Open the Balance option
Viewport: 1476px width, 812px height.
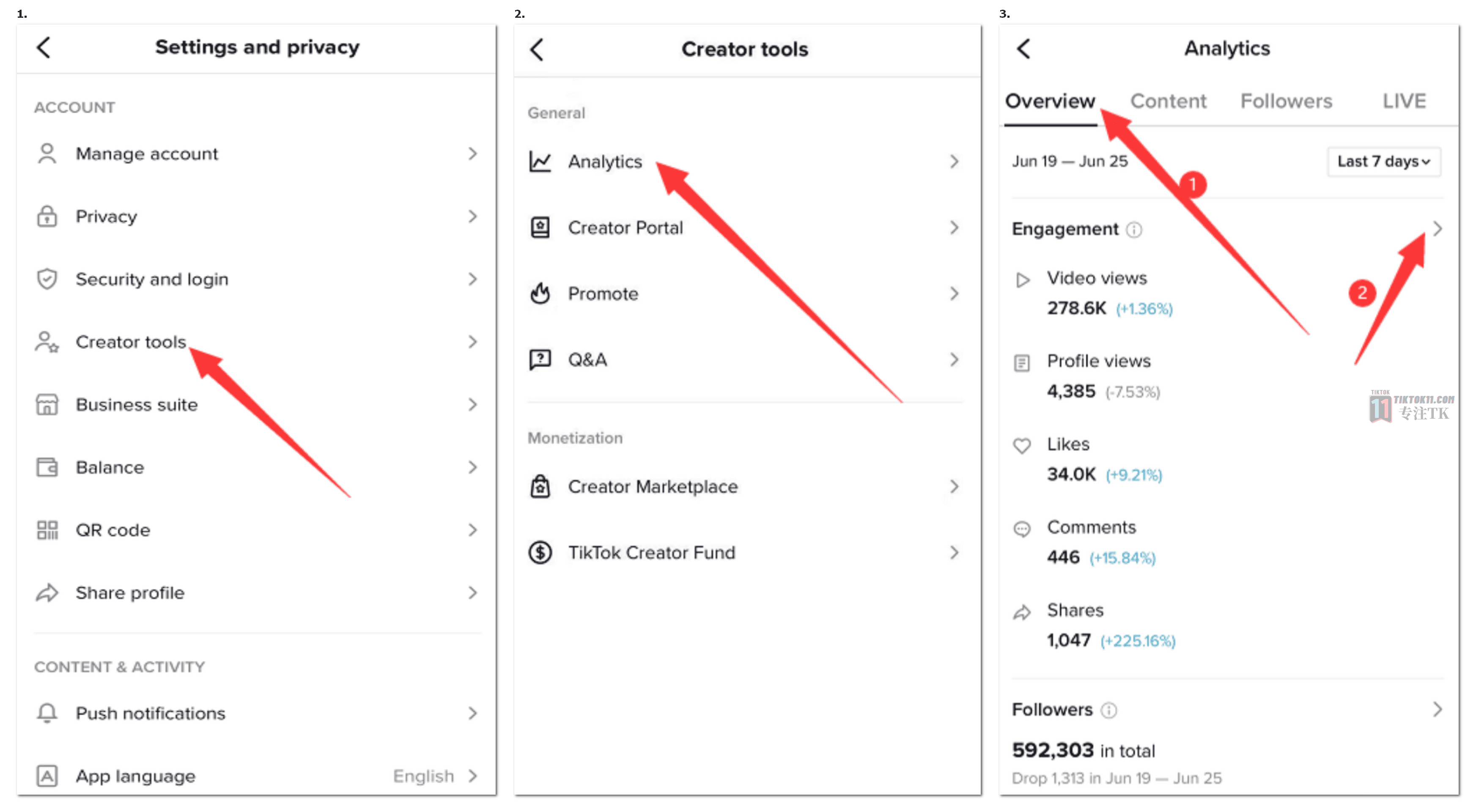point(256,467)
